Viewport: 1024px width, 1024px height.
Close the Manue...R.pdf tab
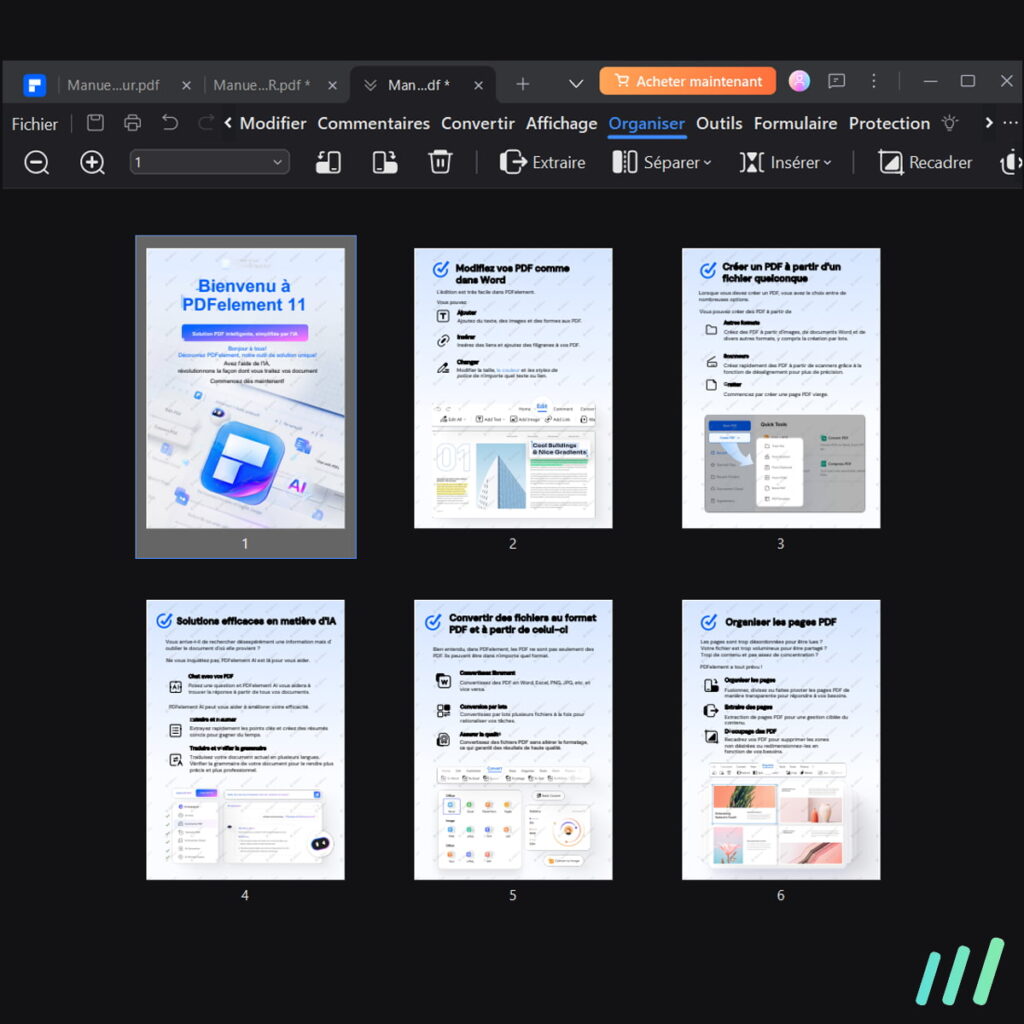coord(332,86)
